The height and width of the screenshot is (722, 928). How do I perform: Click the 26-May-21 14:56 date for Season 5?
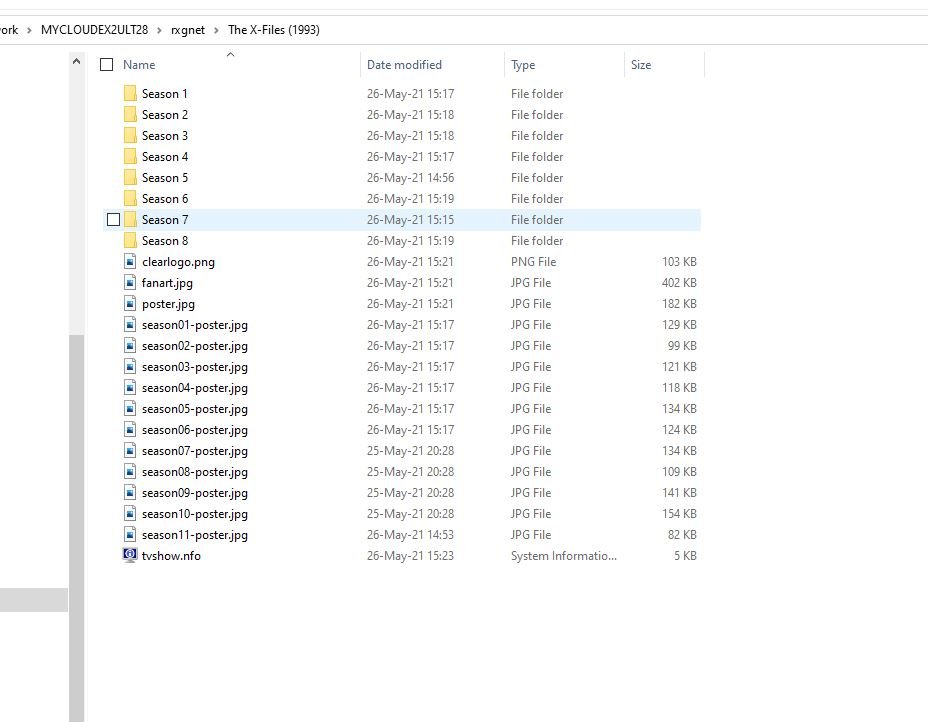pos(410,178)
